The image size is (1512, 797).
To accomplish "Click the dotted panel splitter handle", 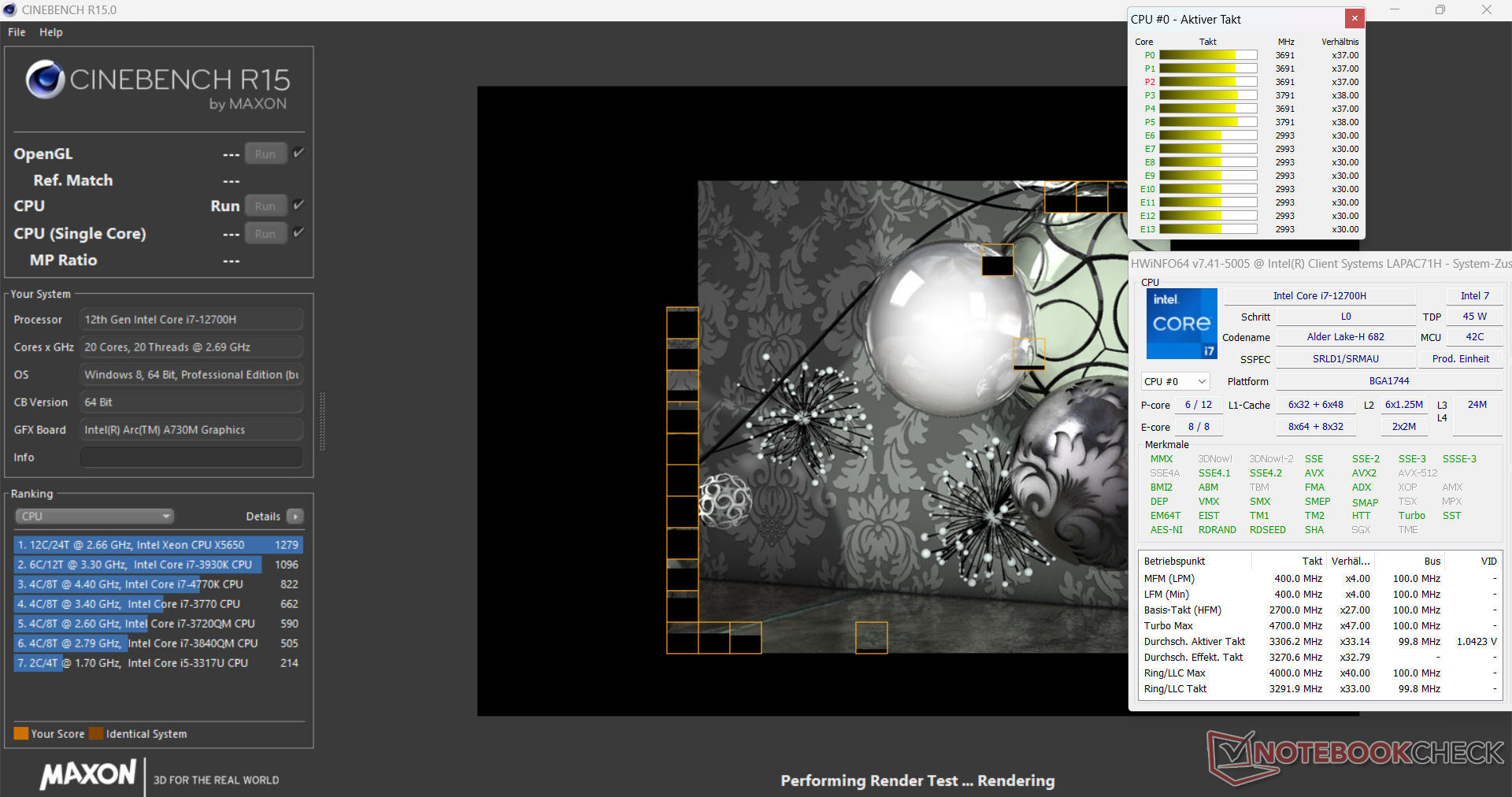I will [322, 422].
